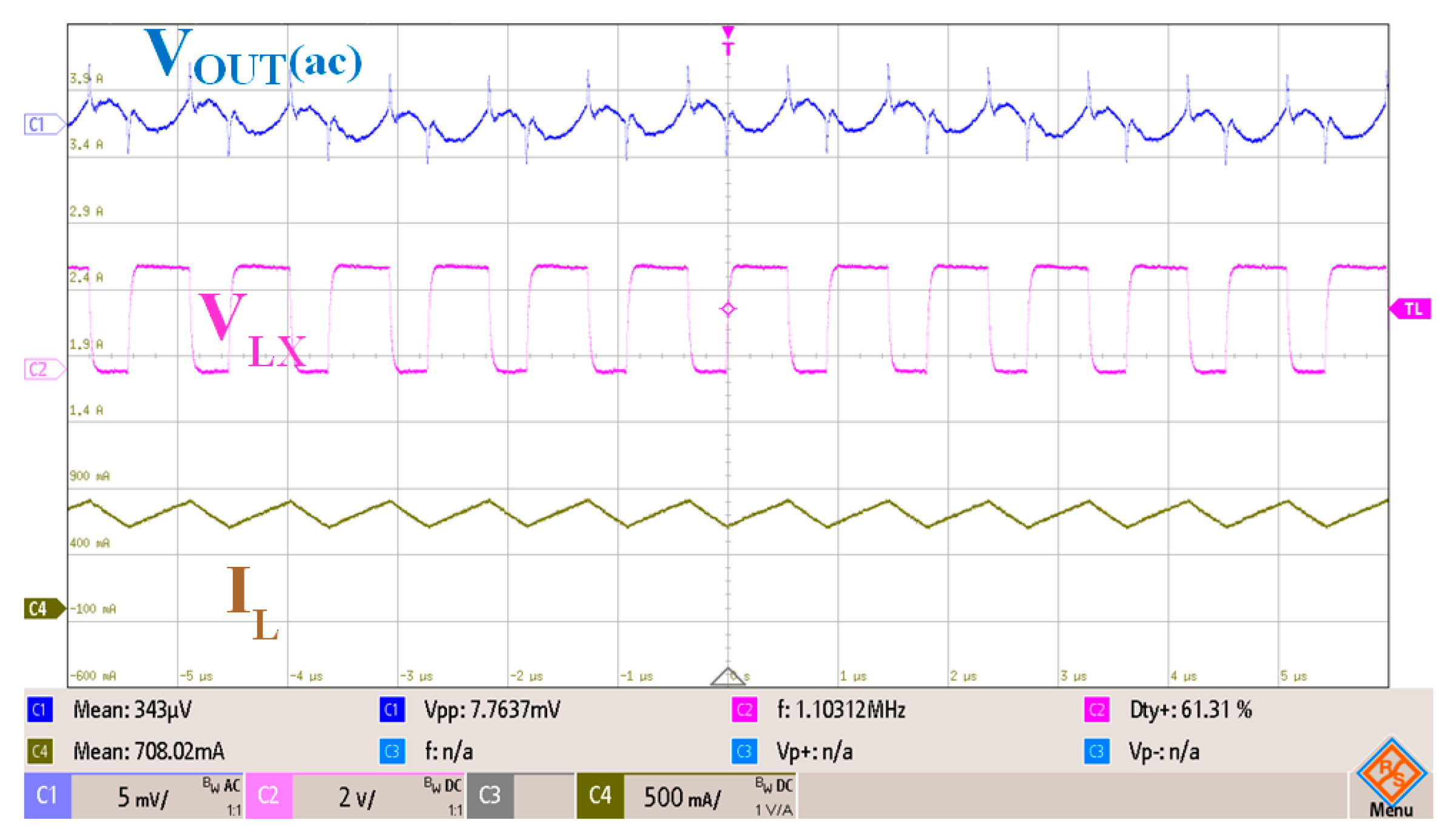Enable channel C3 in bottom bar

pyautogui.click(x=490, y=796)
